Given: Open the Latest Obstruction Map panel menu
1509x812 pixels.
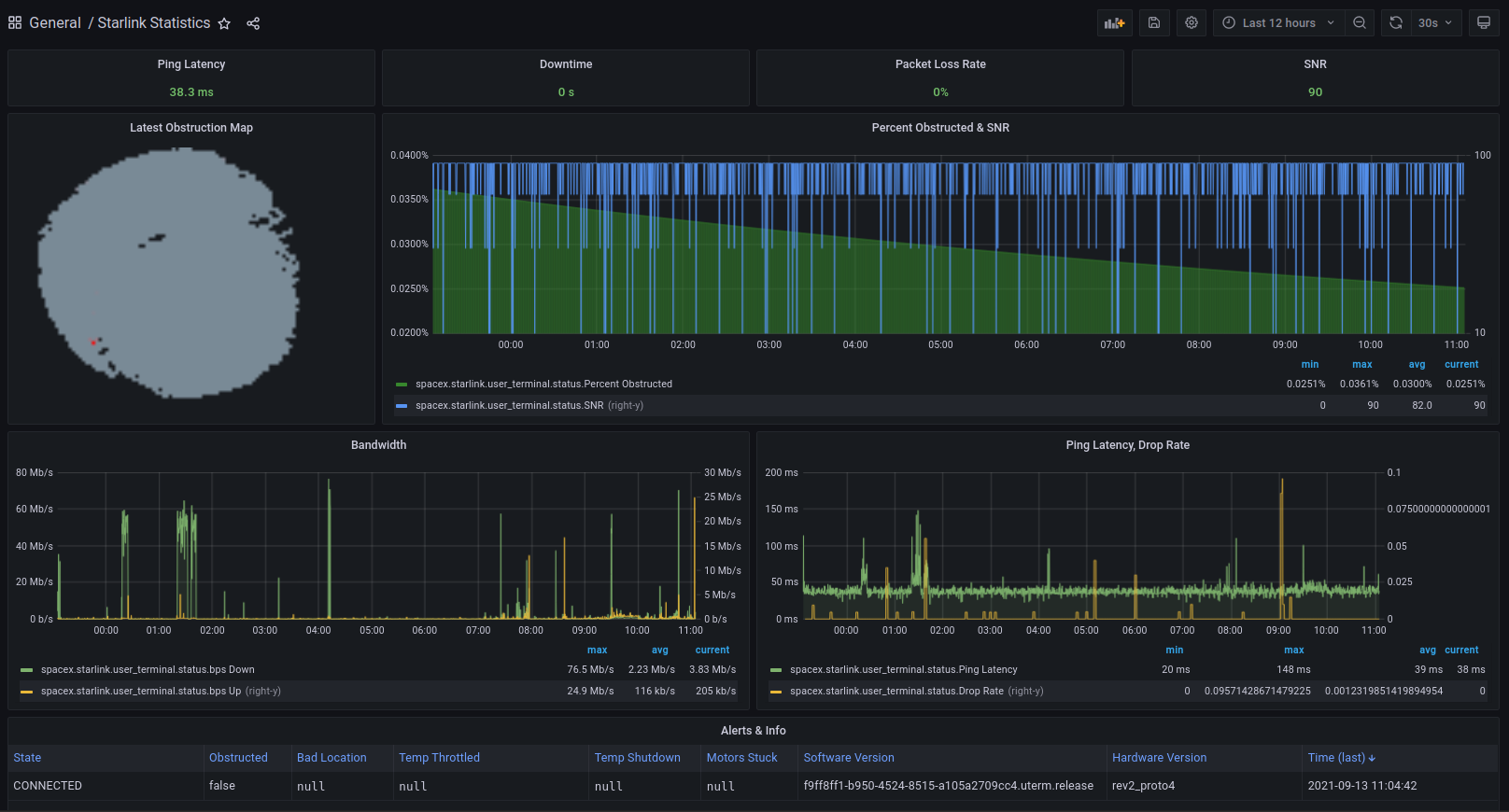Looking at the screenshot, I should (x=191, y=128).
